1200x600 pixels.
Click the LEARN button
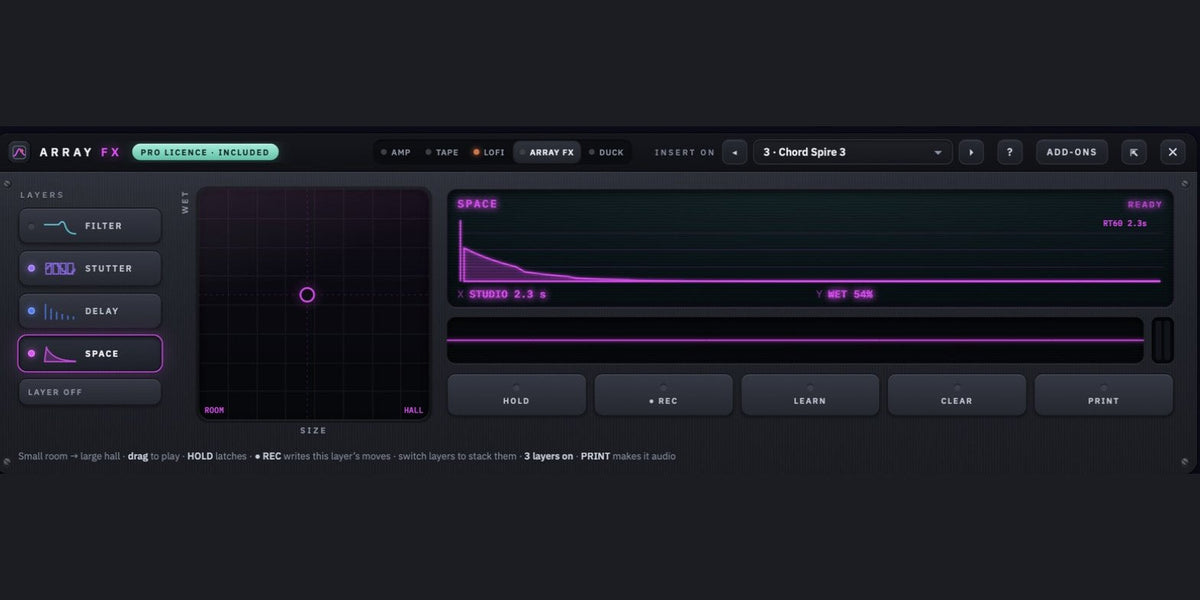[x=810, y=395]
